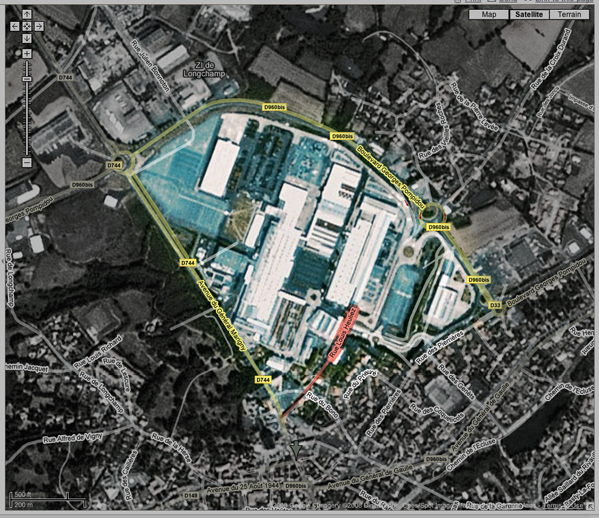Viewport: 599px width, 518px height.
Task: Click the red Rue Louis Heullez label
Action: (x=344, y=332)
